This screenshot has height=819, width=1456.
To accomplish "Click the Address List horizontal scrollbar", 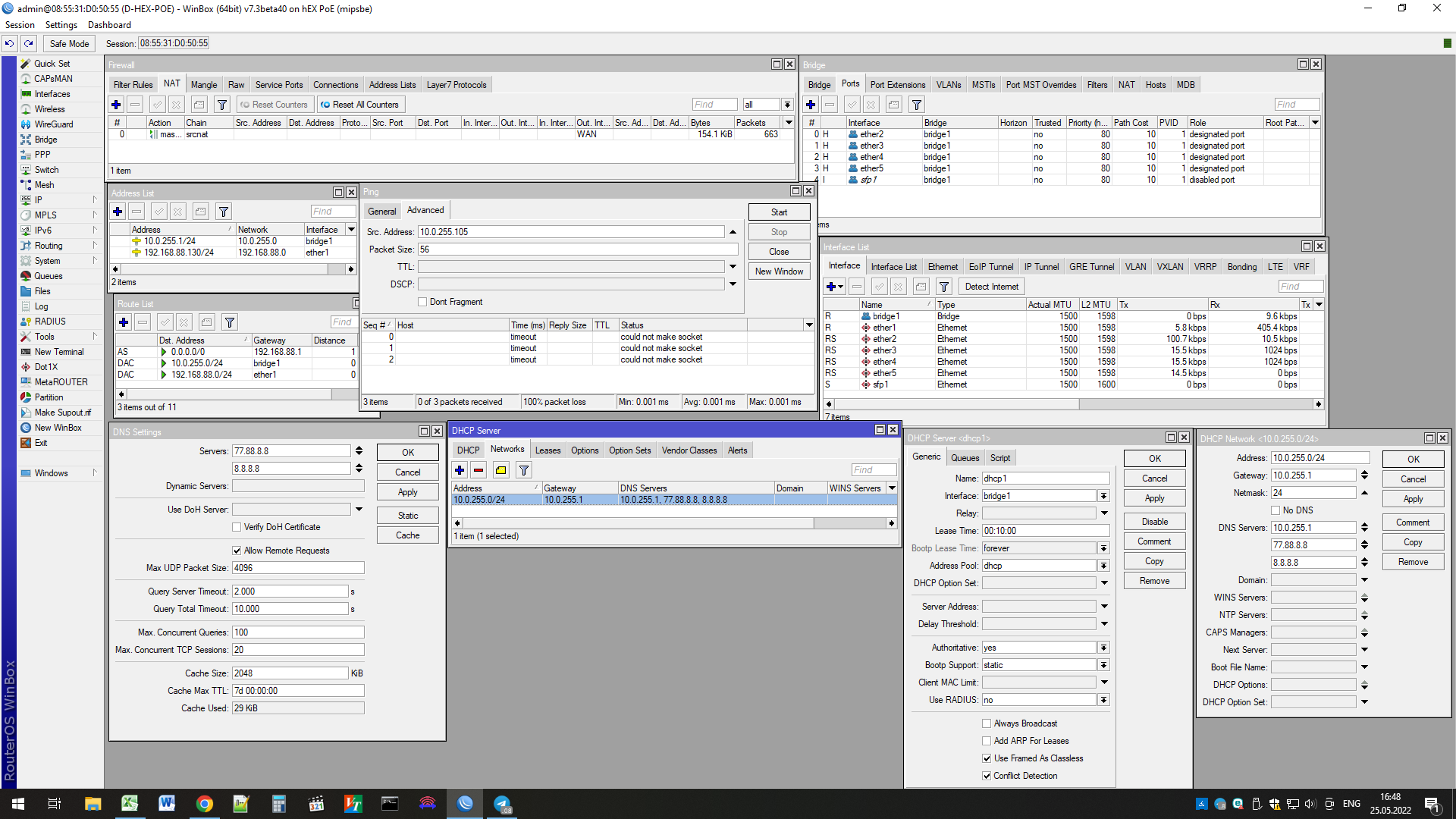I will (x=232, y=269).
